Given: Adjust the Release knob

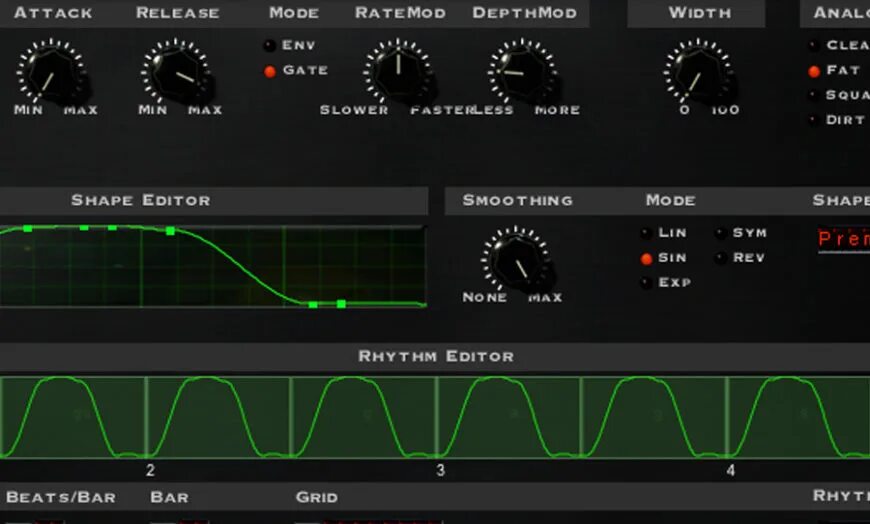Looking at the screenshot, I should pyautogui.click(x=176, y=73).
